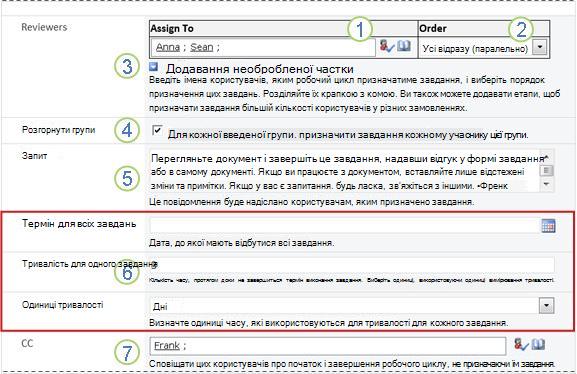The height and width of the screenshot is (374, 577).
Task: Click the Frank name in CC field
Action: tap(167, 346)
